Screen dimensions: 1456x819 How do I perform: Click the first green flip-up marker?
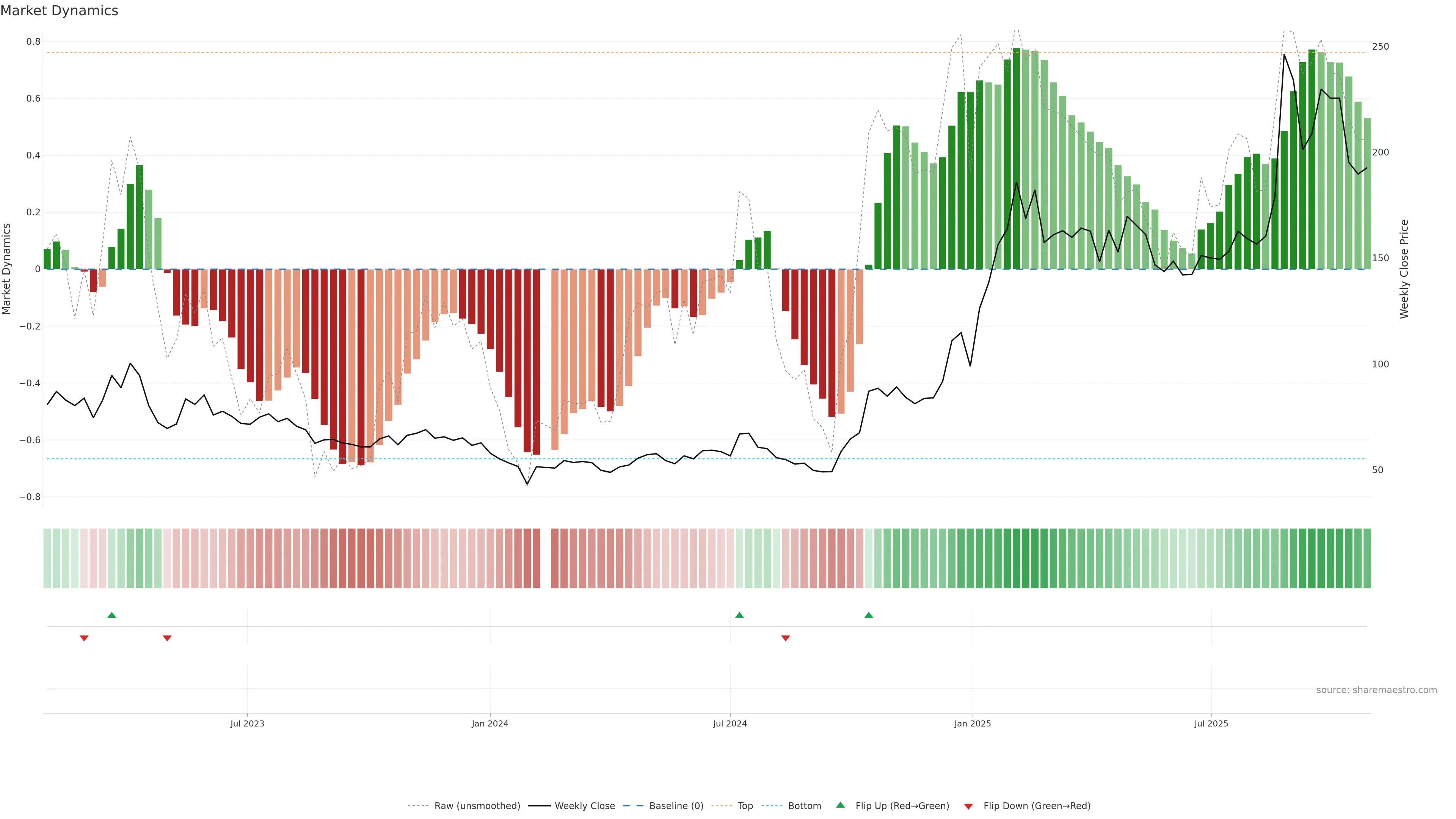point(112,615)
